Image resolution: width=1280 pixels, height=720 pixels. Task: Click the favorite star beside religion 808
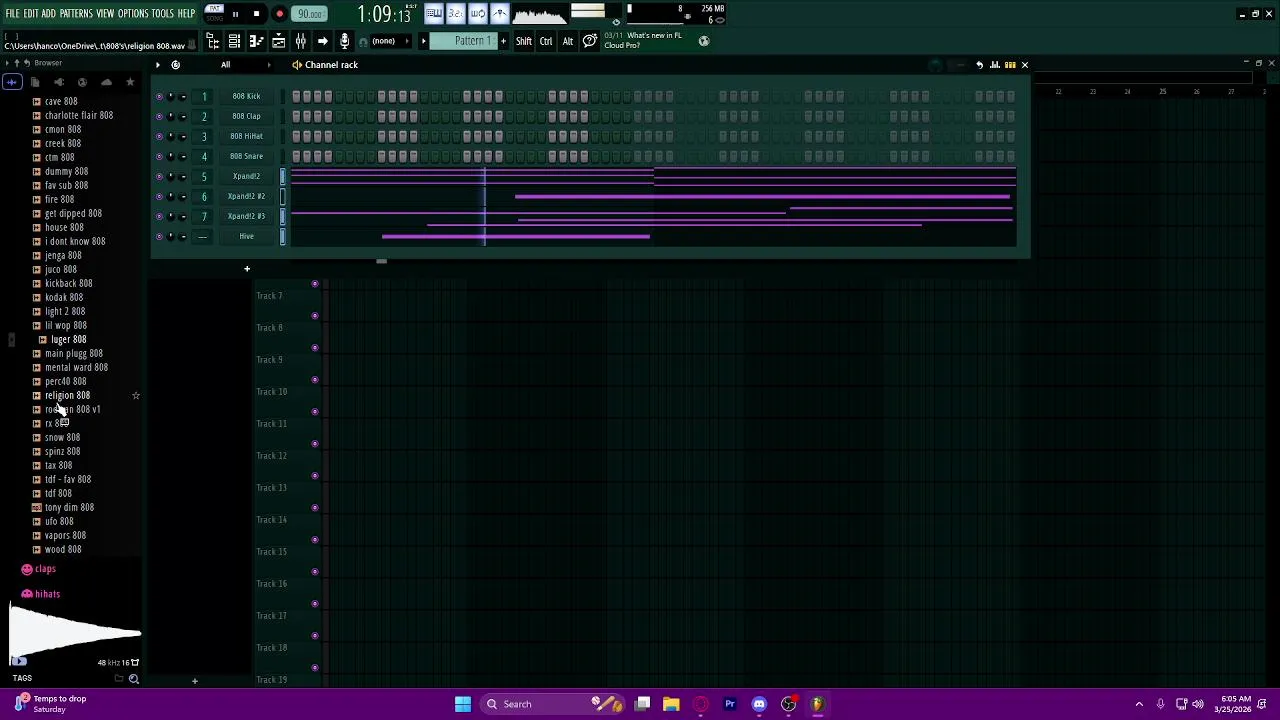136,396
